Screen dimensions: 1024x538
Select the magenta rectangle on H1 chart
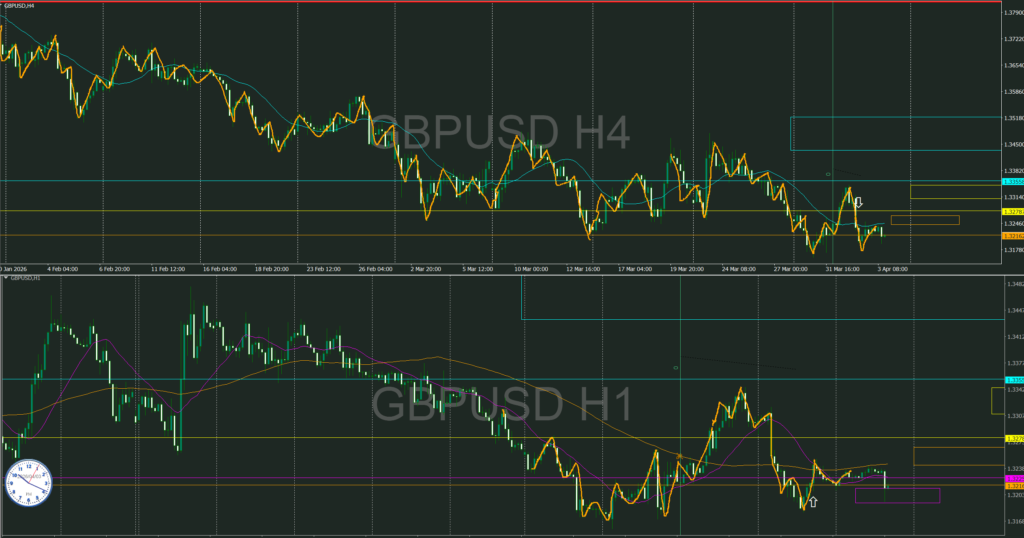897,496
